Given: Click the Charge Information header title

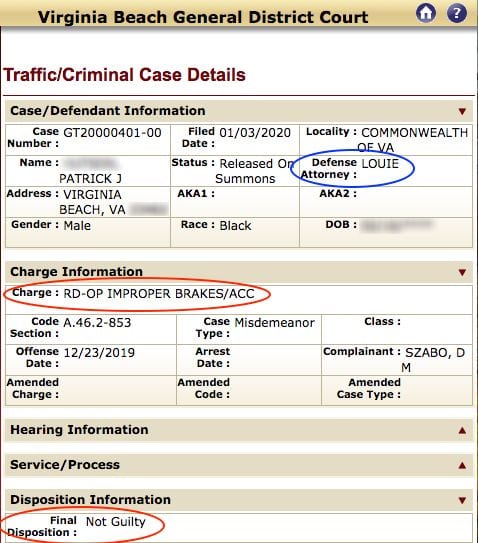Looking at the screenshot, I should coord(77,272).
